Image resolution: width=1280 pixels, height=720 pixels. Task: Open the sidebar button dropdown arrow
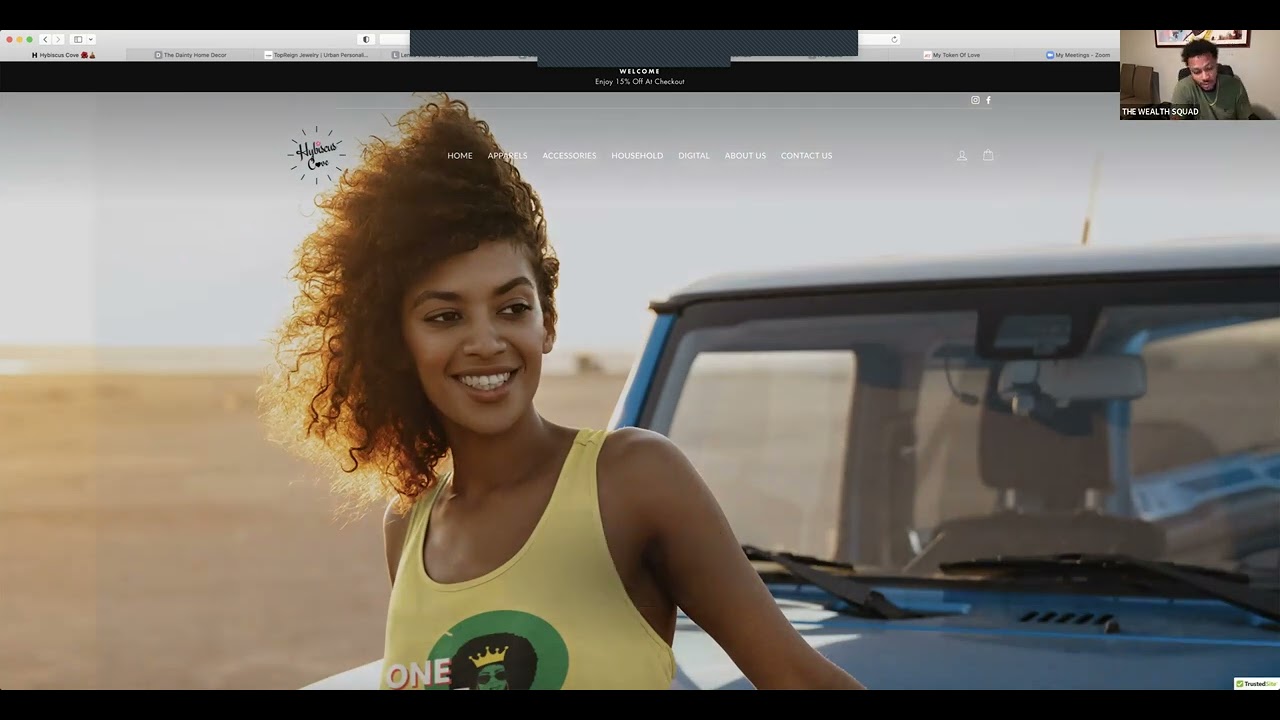point(91,39)
